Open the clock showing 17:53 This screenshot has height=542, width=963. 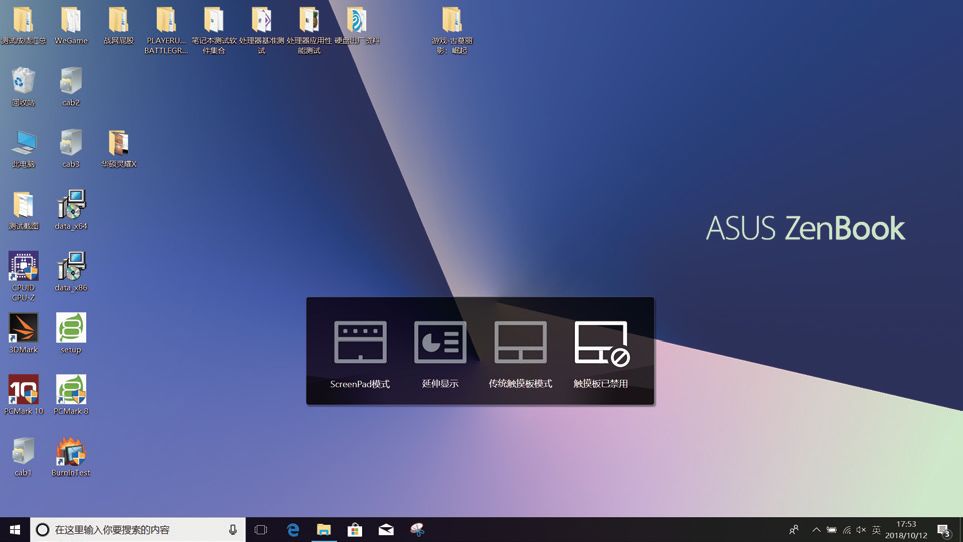906,530
